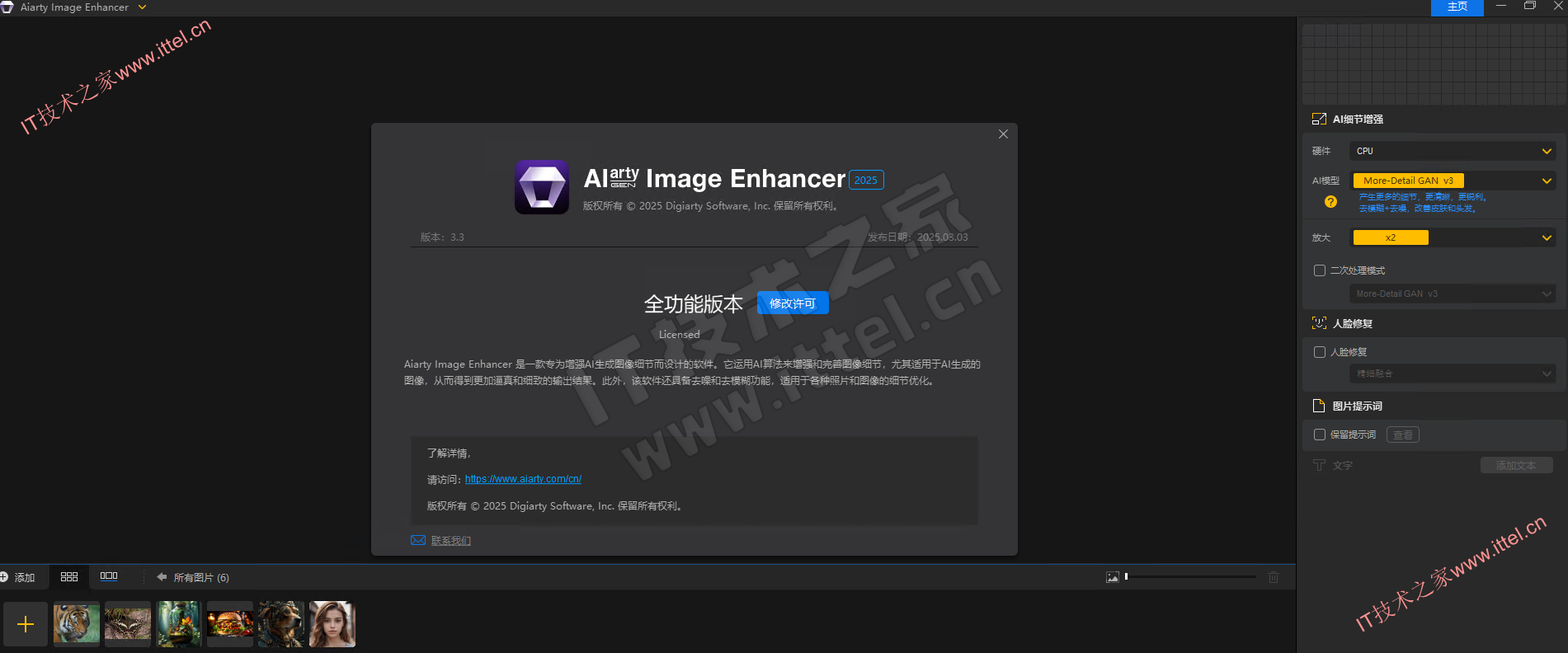
Task: Enable the 保留提示词 checkbox
Action: (x=1320, y=435)
